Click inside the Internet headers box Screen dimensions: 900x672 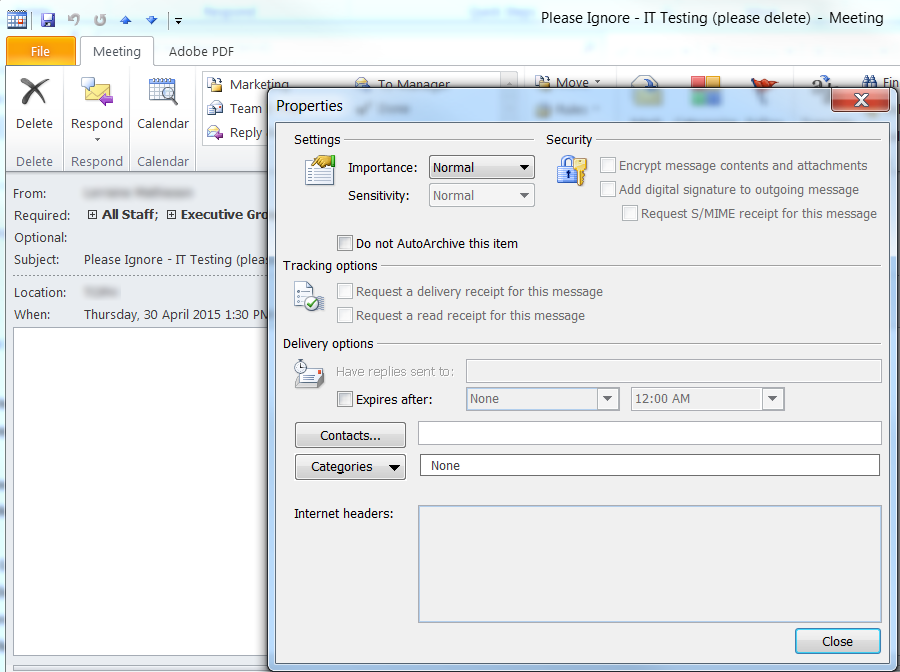650,564
